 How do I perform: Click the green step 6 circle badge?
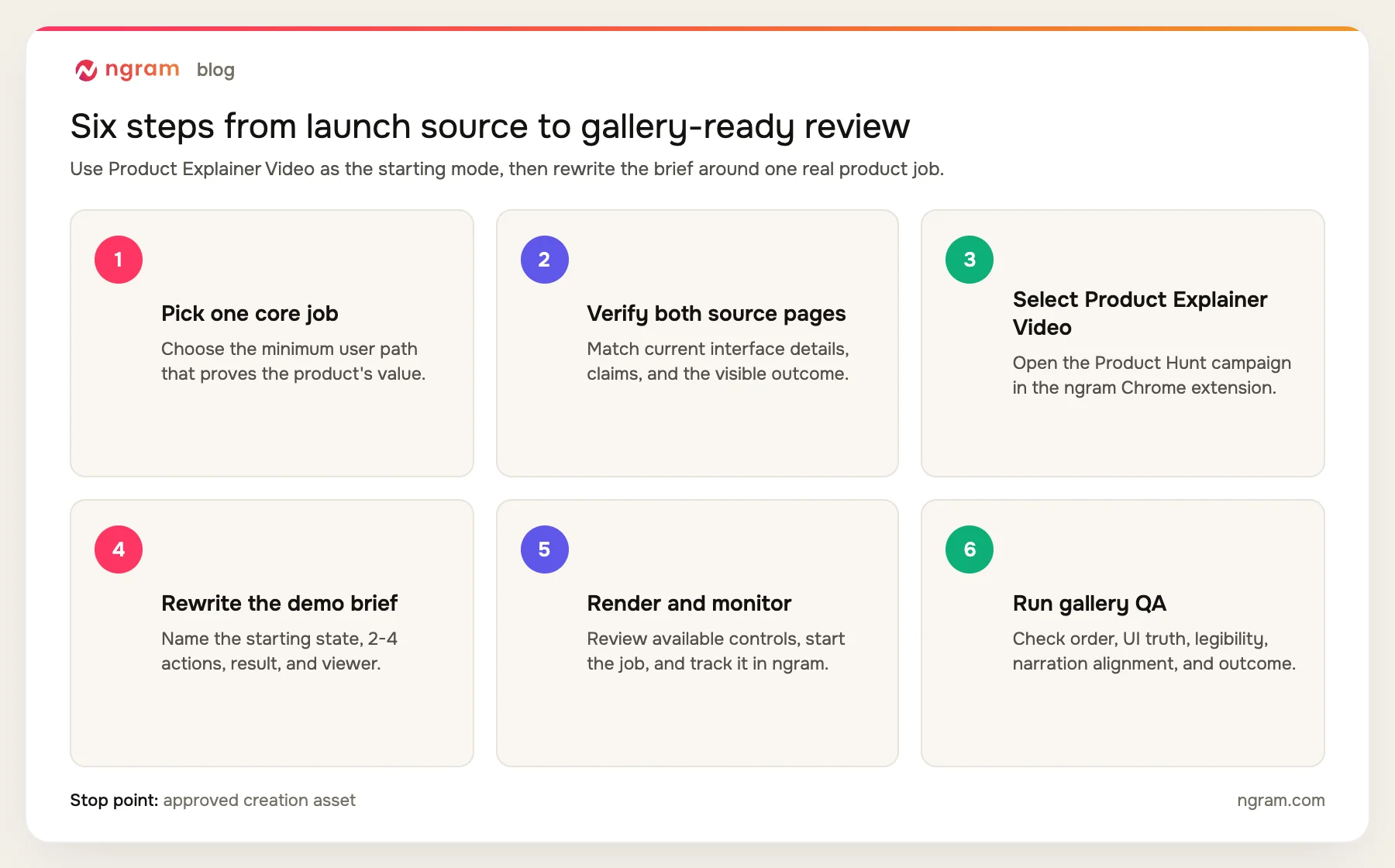(x=970, y=549)
